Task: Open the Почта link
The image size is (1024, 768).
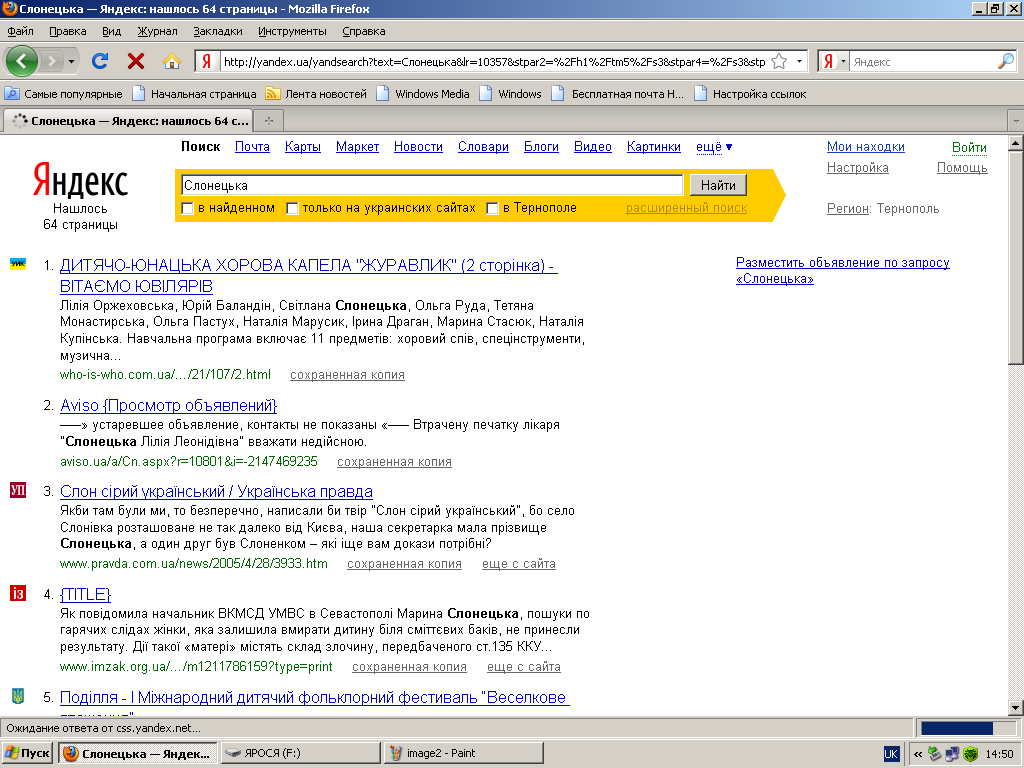Action: pyautogui.click(x=252, y=147)
